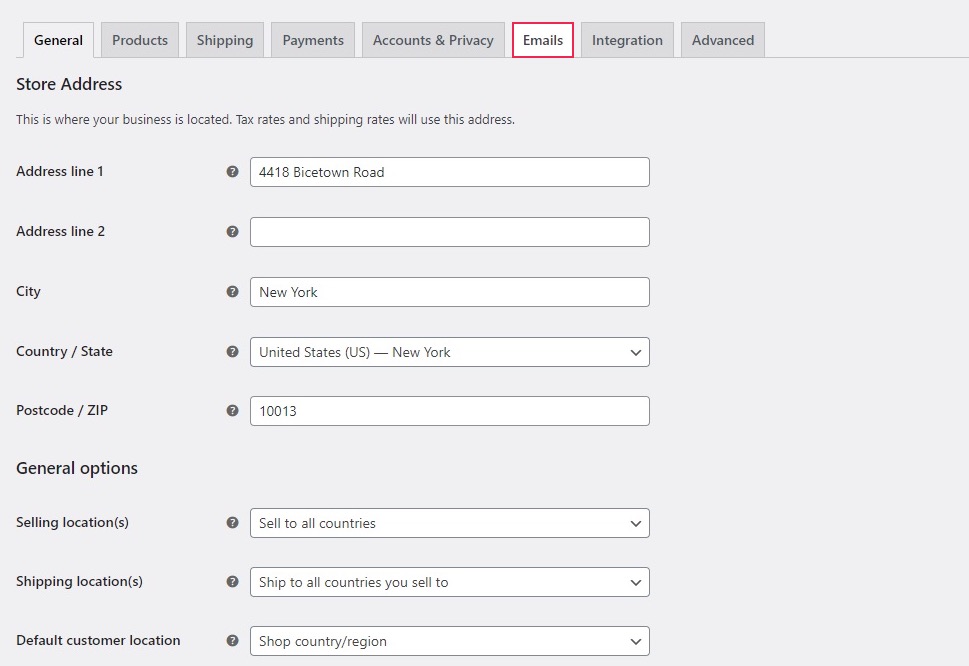Click help tooltip icon for City

[232, 292]
